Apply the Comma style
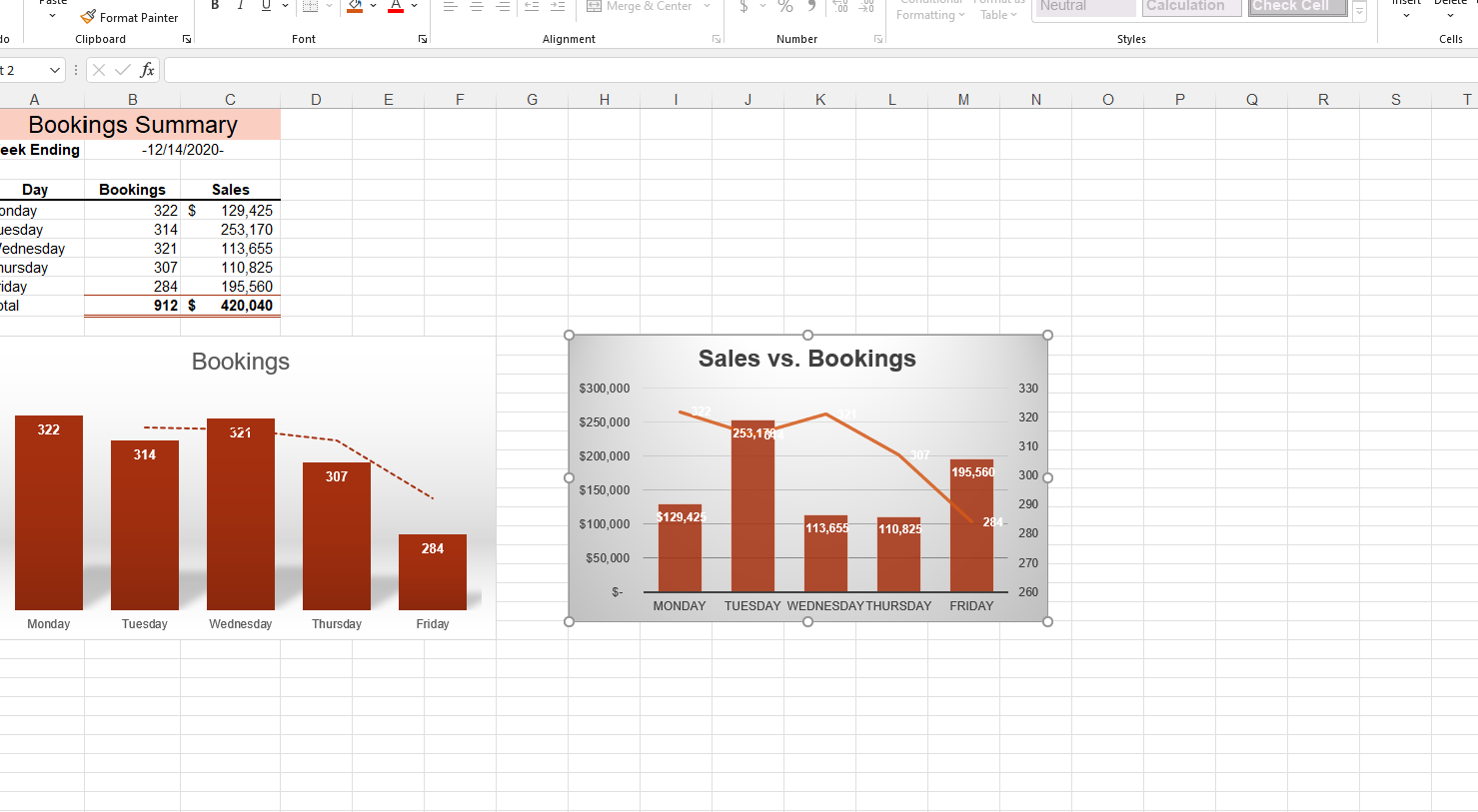Viewport: 1478px width, 812px height. click(810, 6)
